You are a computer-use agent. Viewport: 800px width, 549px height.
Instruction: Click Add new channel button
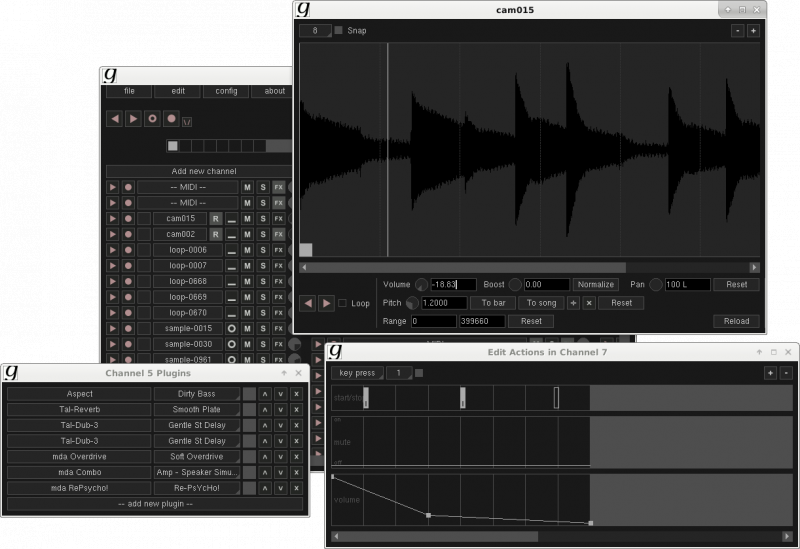click(x=199, y=171)
